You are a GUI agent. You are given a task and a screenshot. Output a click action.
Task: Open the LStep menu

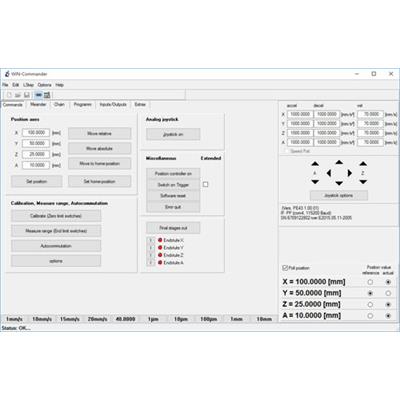(x=28, y=85)
